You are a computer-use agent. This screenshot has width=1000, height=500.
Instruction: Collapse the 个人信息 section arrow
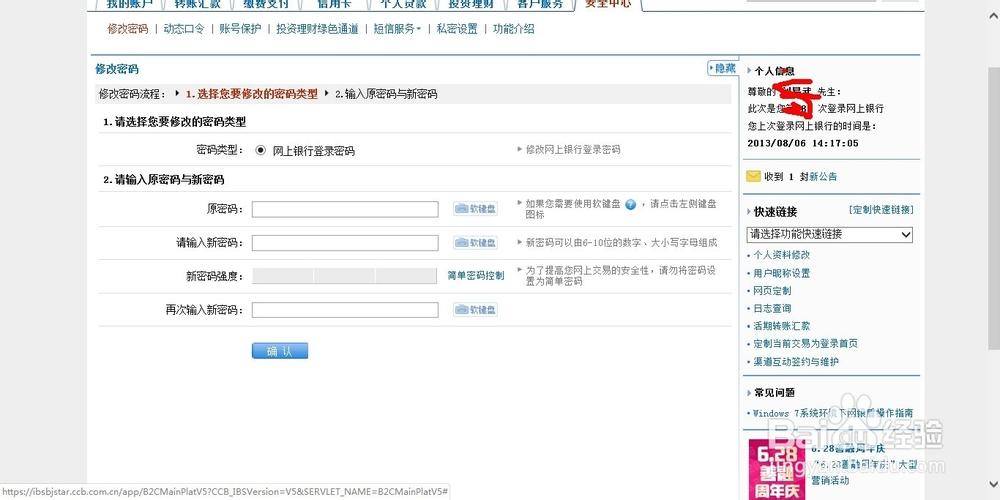[749, 71]
